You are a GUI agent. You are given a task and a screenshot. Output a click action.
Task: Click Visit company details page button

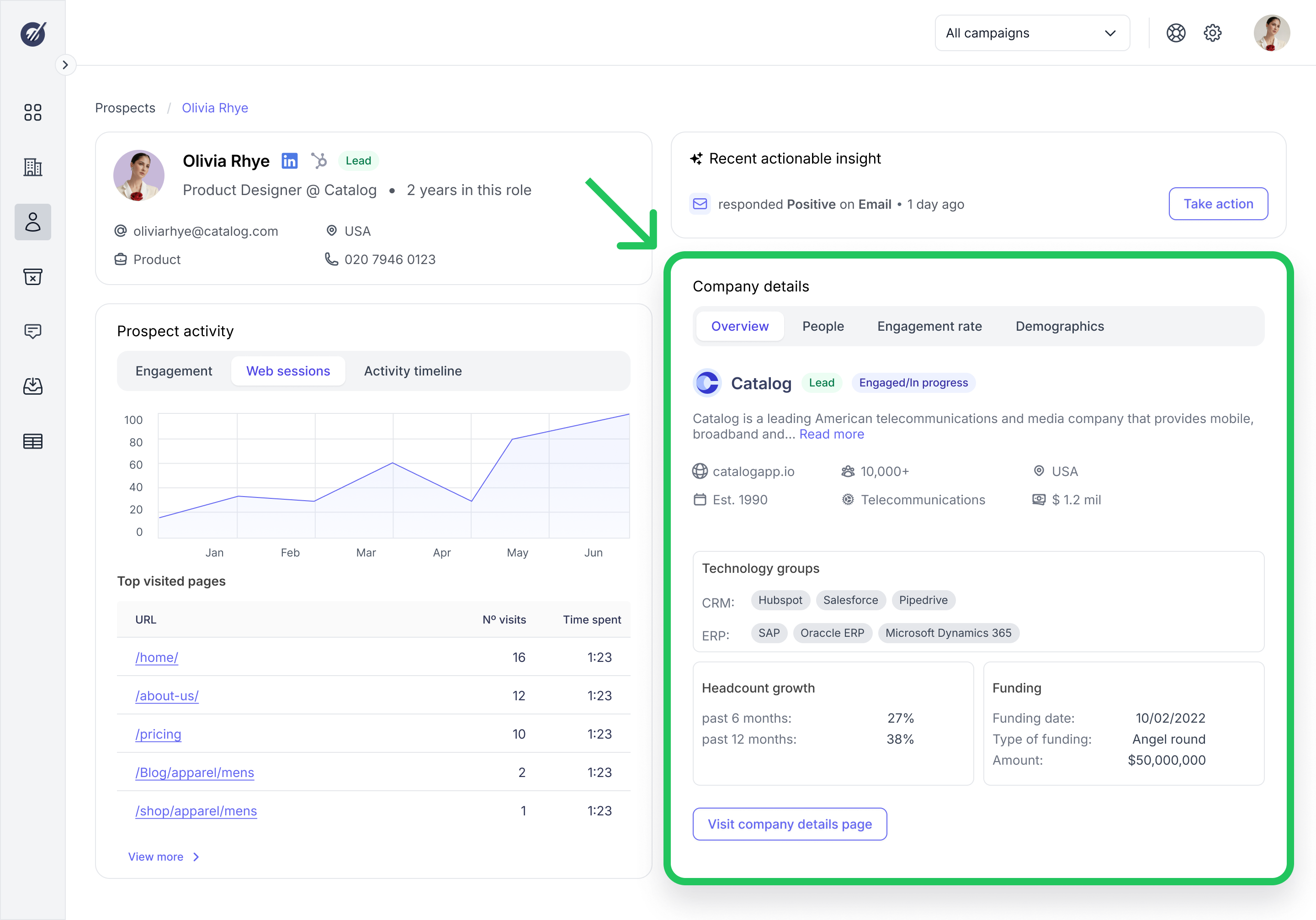pyautogui.click(x=789, y=824)
